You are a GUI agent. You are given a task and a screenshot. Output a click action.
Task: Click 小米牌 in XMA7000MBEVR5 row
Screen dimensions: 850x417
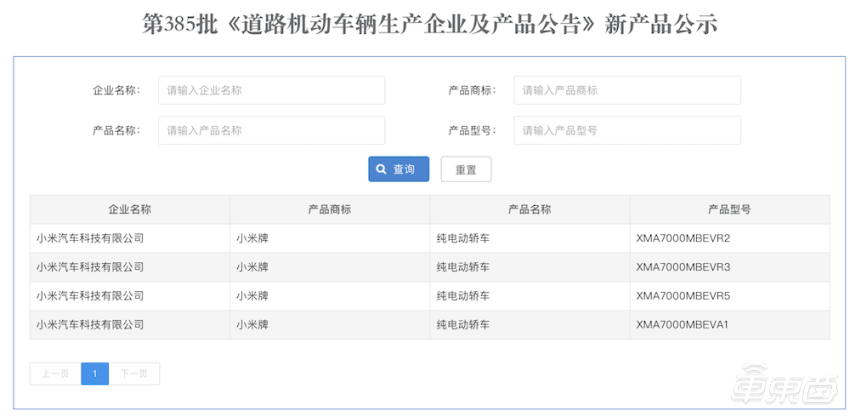(252, 296)
